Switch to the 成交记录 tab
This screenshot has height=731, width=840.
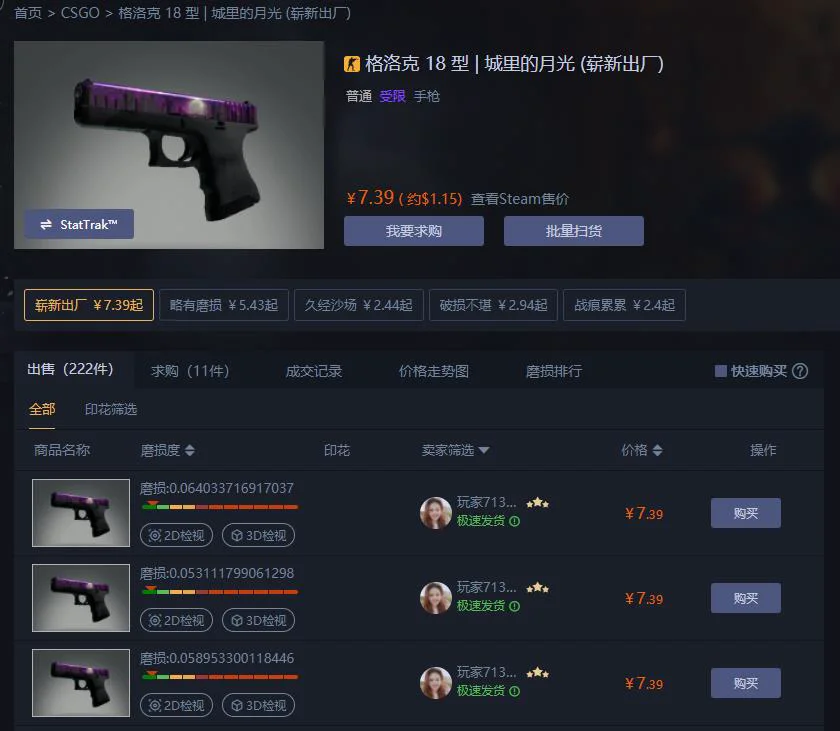tap(314, 371)
